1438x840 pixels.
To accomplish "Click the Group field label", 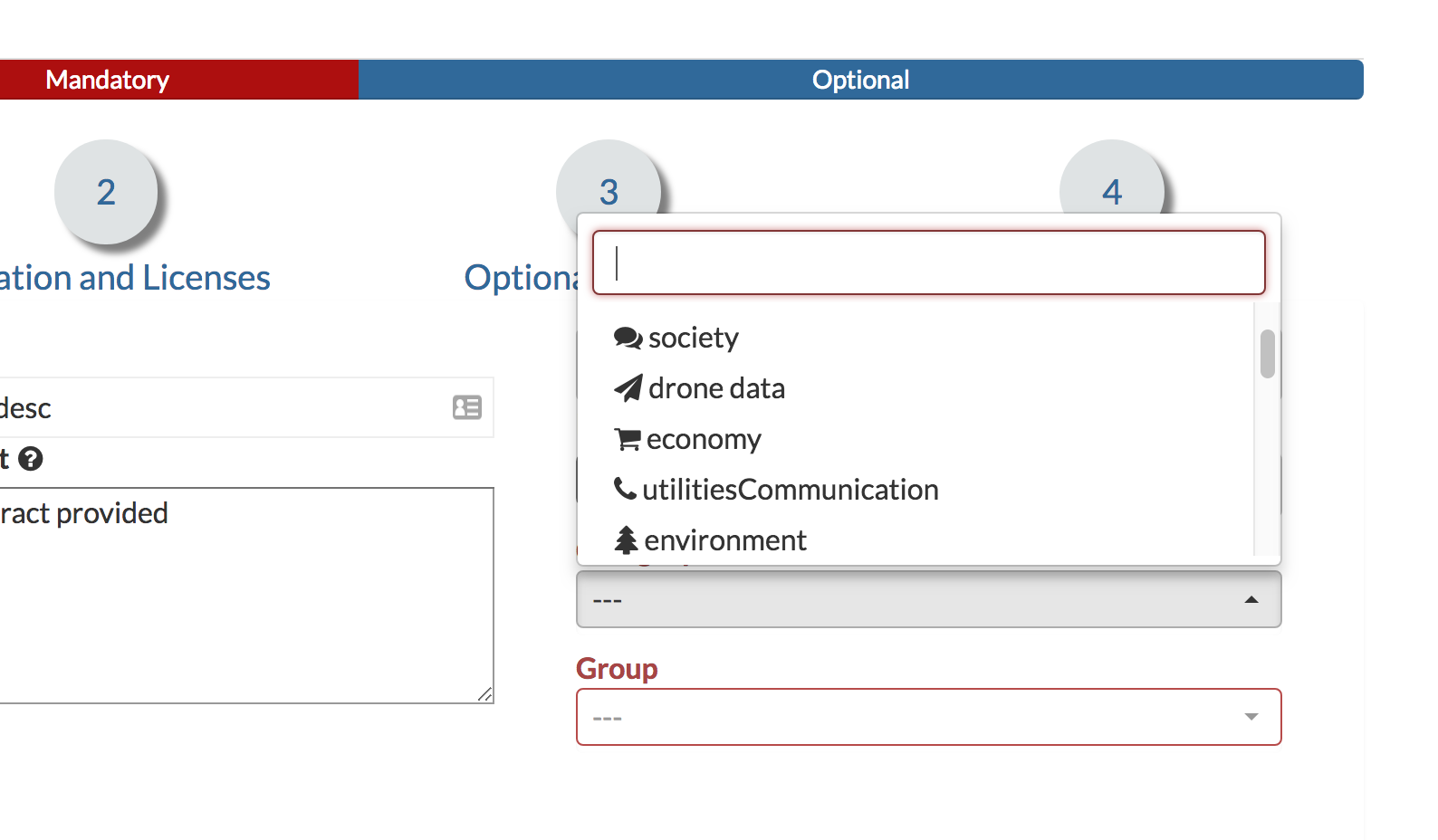I will [617, 669].
